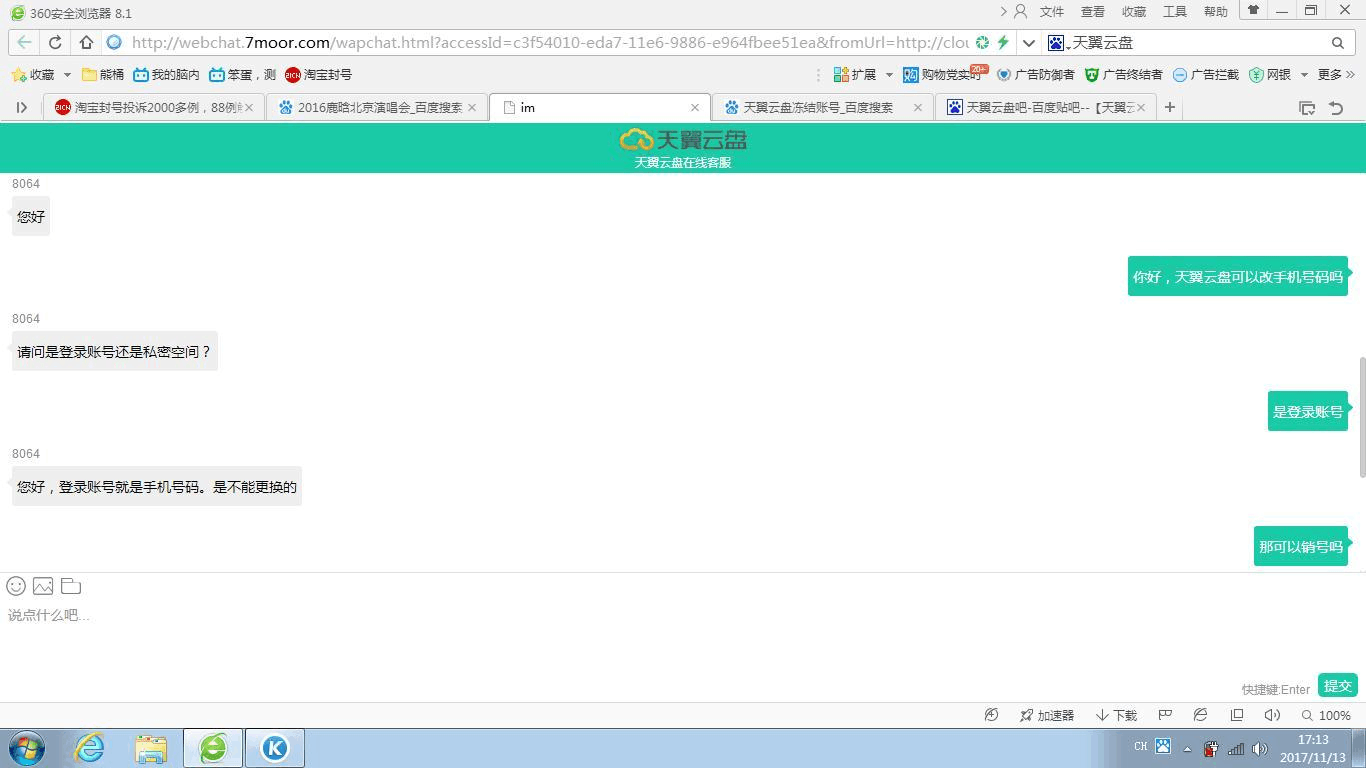Open the 扩展 extensions button
Image resolution: width=1366 pixels, height=768 pixels.
pyautogui.click(x=855, y=74)
